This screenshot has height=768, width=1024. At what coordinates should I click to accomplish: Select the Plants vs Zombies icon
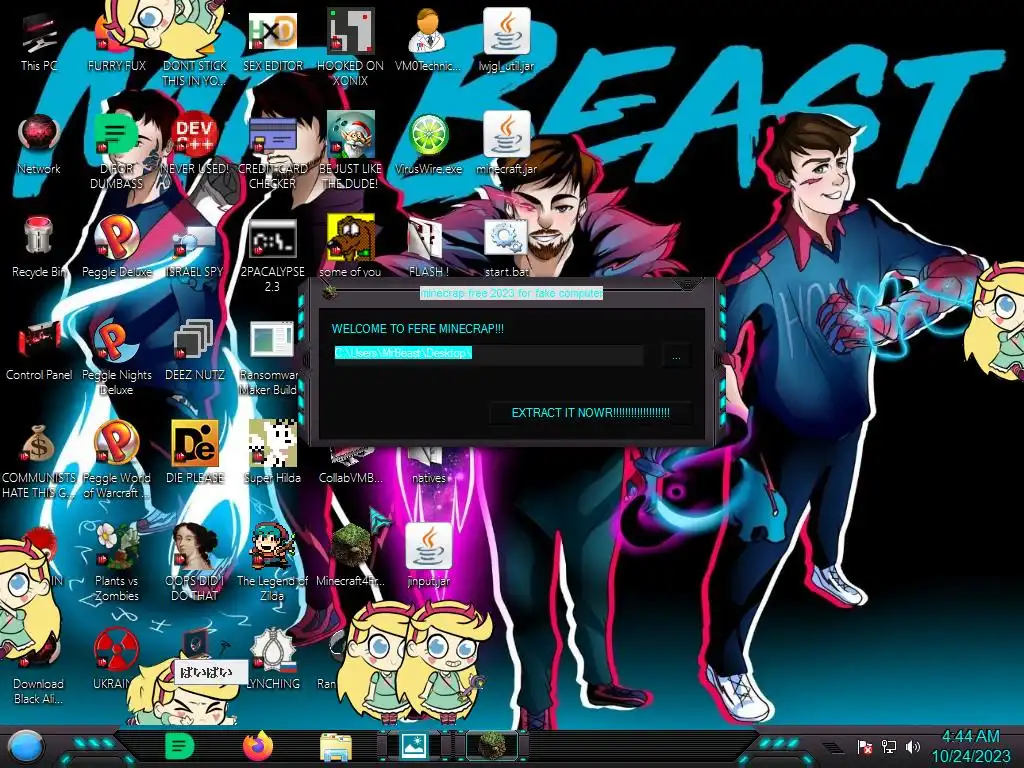click(116, 563)
